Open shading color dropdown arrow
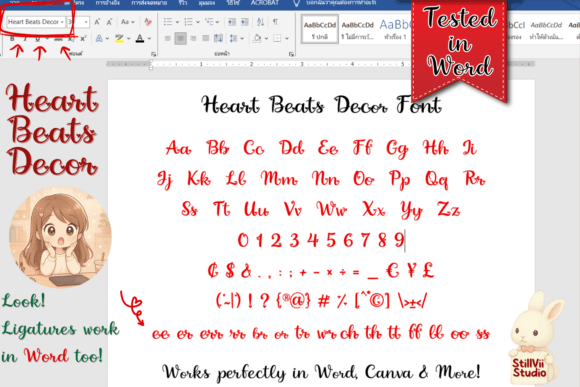Viewport: 580px width, 387px height. click(266, 38)
